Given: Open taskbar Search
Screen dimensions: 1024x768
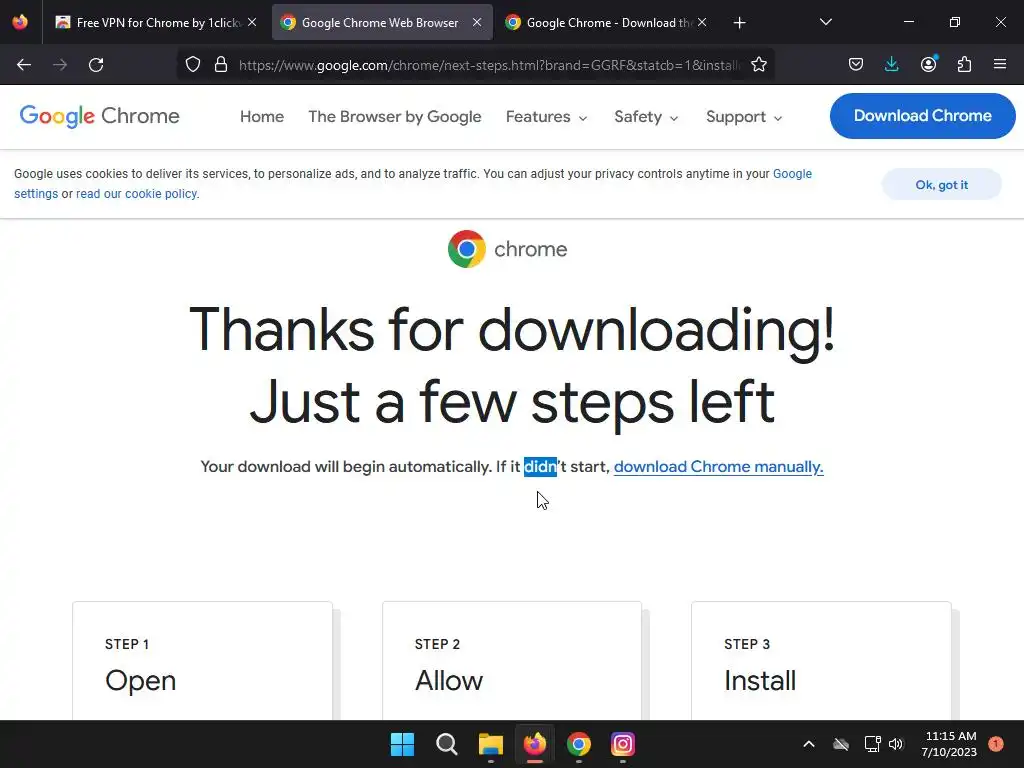Looking at the screenshot, I should [447, 744].
